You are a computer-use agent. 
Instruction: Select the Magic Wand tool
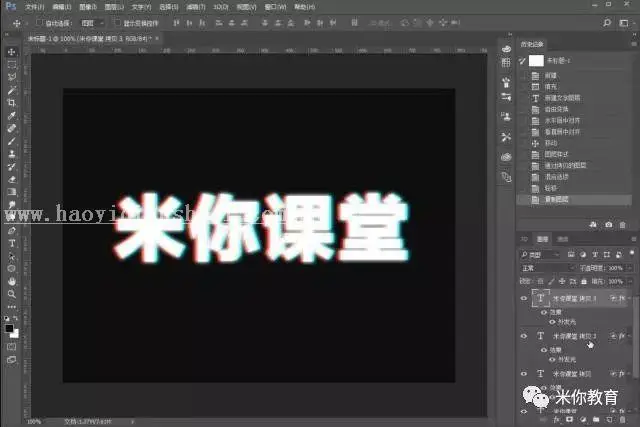click(x=11, y=90)
